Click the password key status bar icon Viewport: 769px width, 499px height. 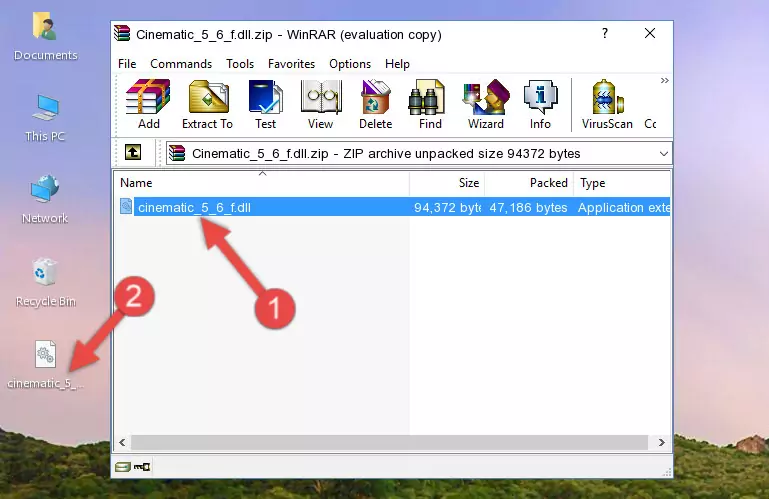coord(142,467)
